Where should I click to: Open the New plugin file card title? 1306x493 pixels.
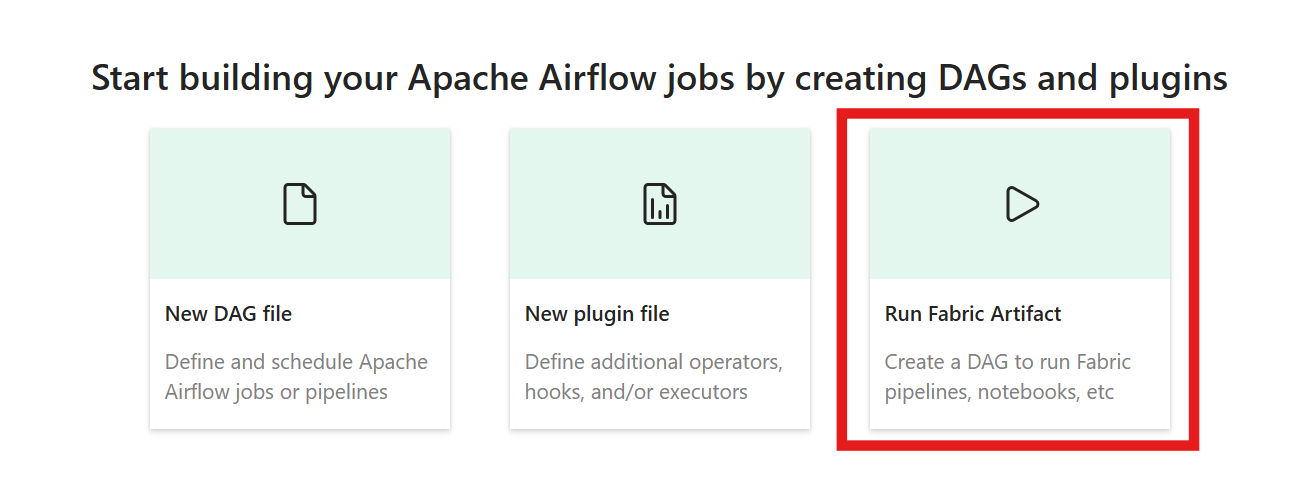point(597,314)
